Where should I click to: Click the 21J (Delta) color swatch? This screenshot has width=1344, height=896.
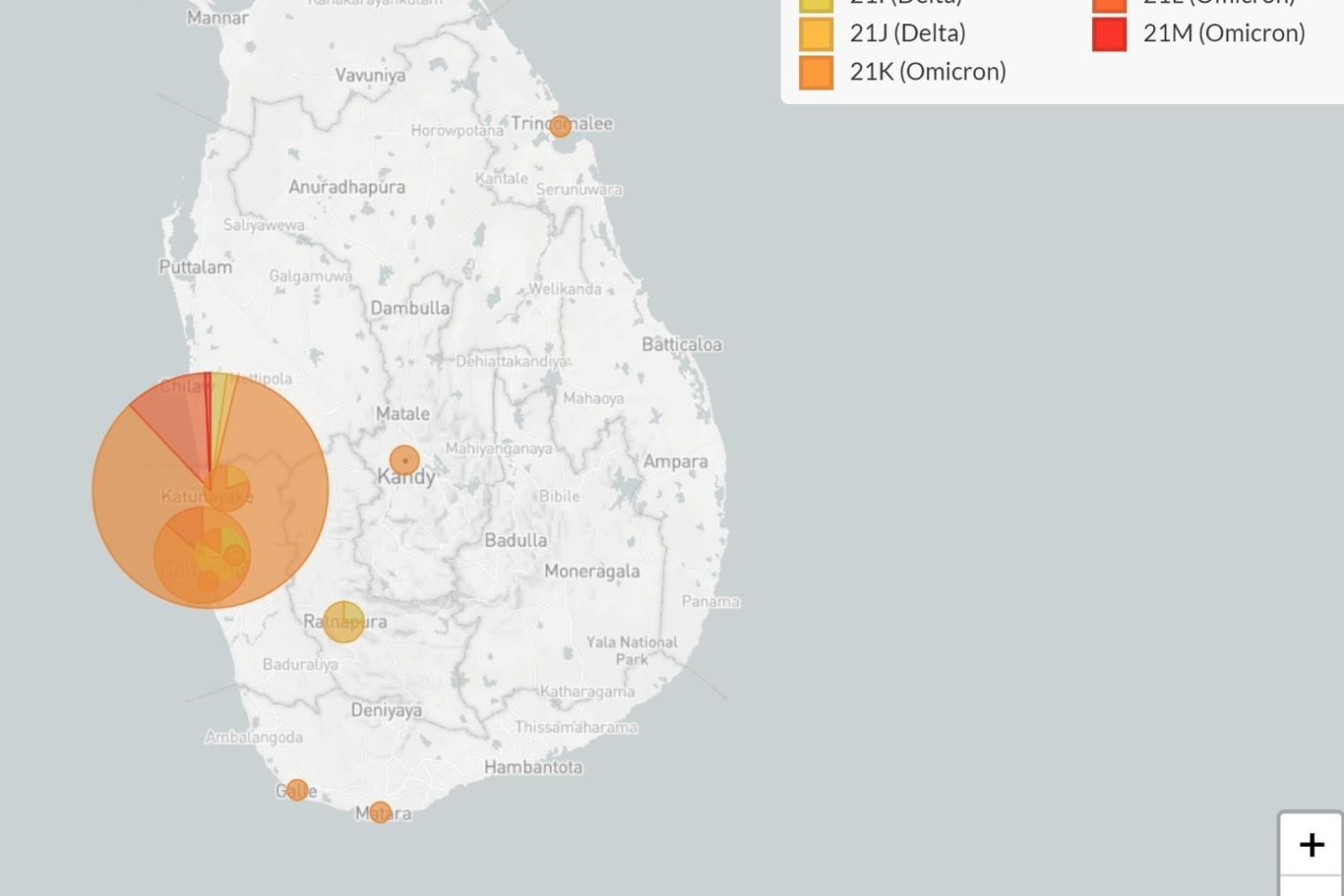815,34
